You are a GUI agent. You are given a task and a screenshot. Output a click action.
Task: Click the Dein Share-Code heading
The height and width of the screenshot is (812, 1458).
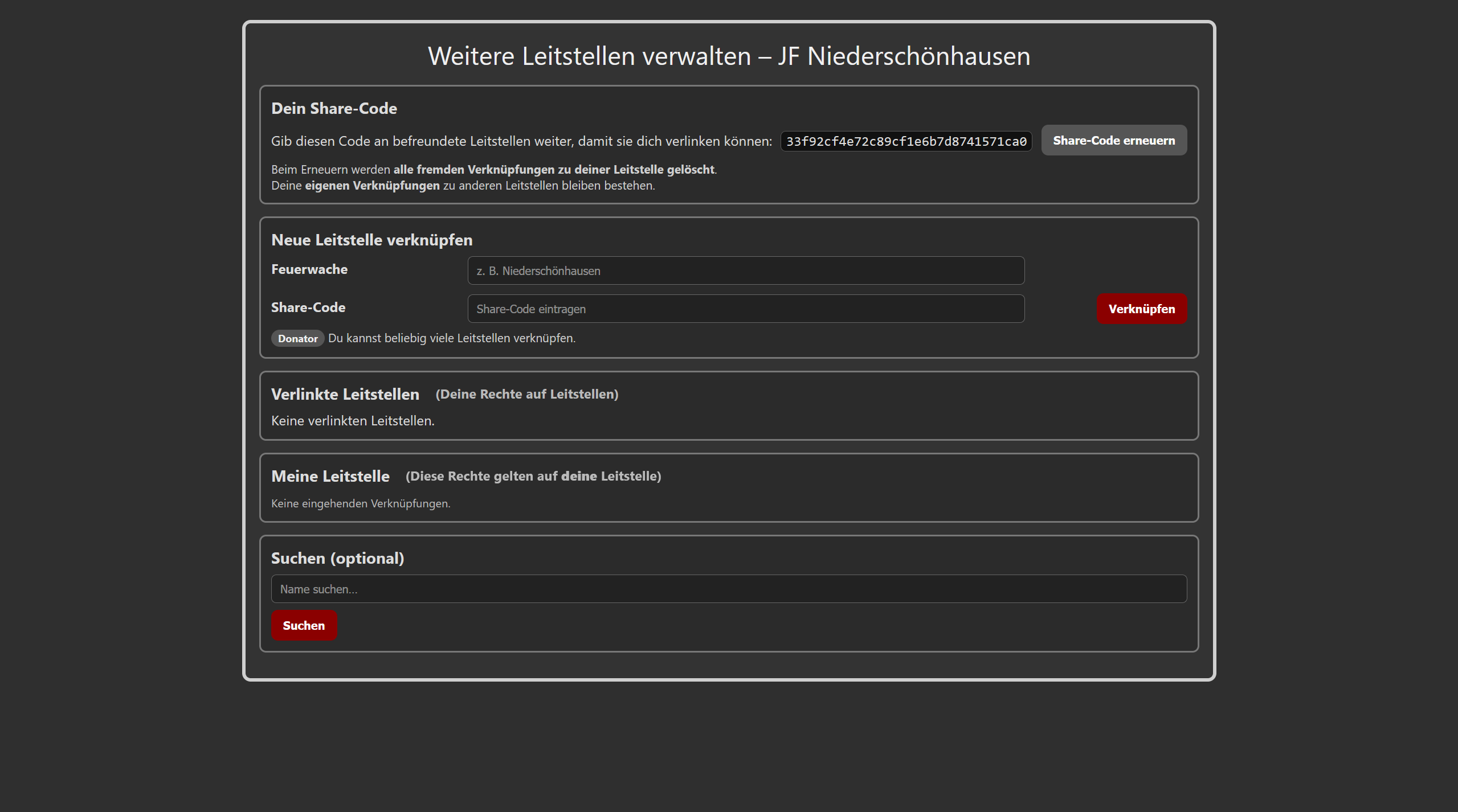coord(334,108)
